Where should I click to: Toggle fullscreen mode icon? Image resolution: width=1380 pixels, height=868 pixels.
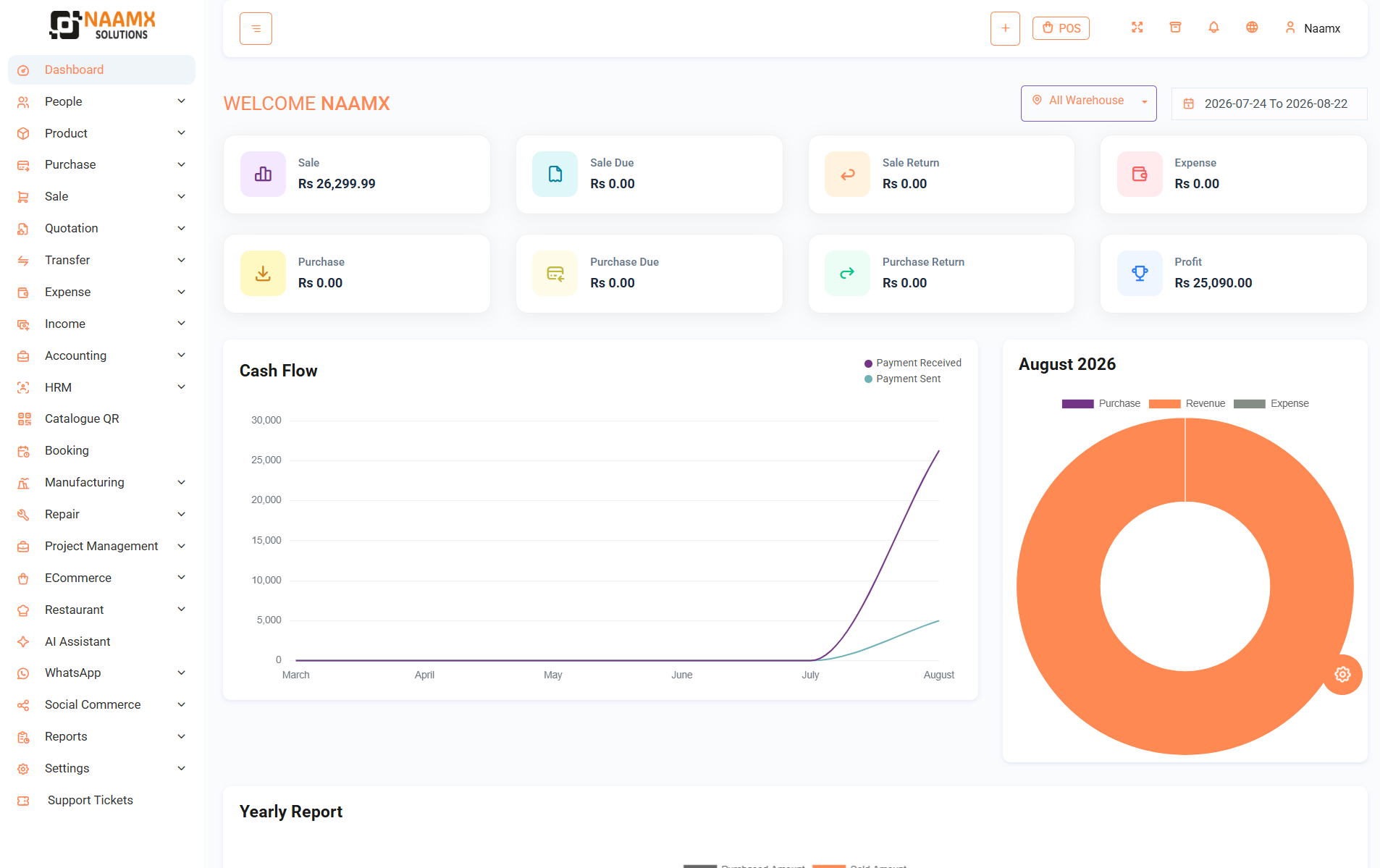[x=1137, y=28]
